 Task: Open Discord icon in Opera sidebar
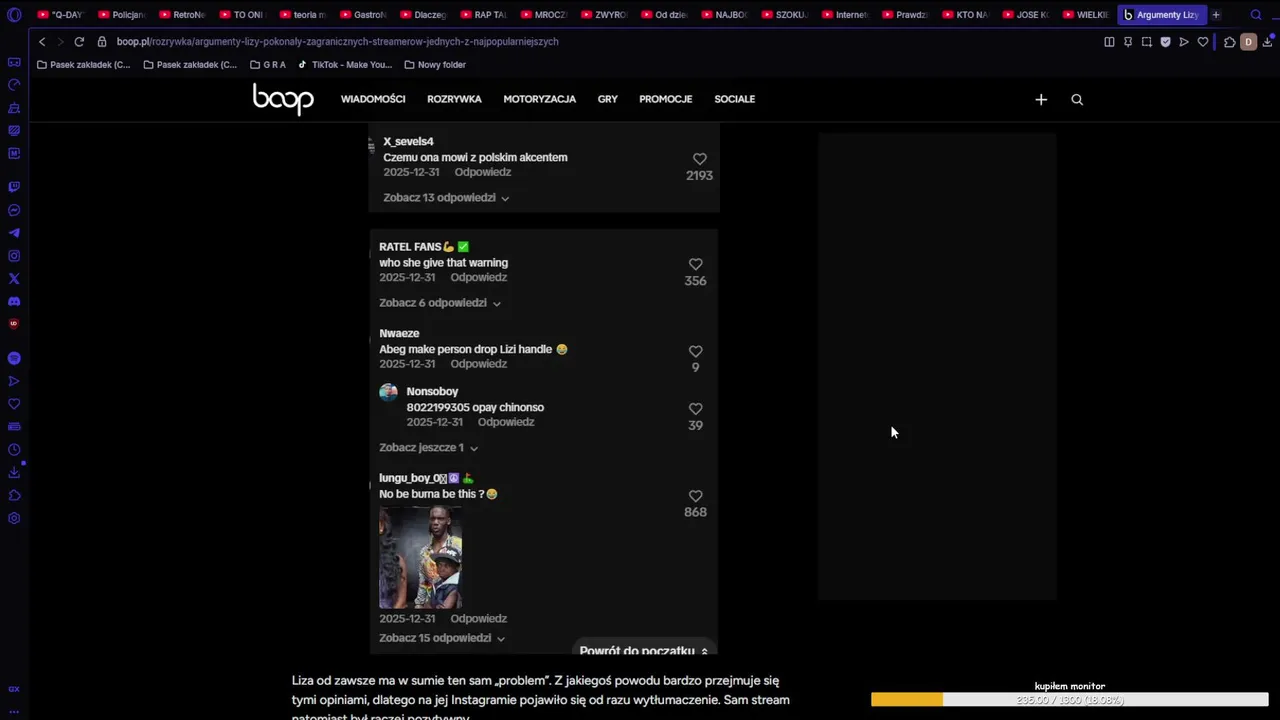pyautogui.click(x=14, y=301)
